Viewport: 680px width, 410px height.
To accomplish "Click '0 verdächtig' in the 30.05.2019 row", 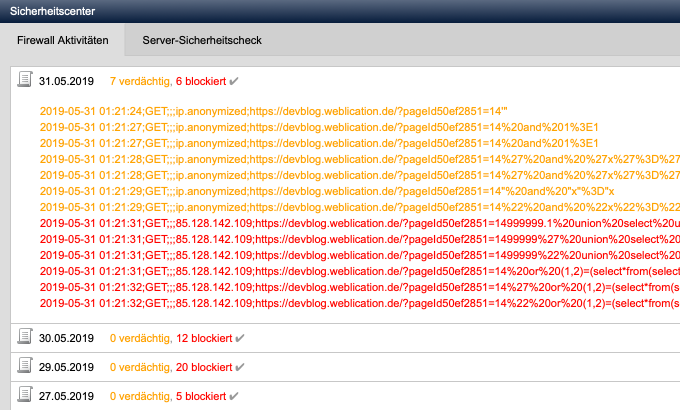I will coord(141,338).
